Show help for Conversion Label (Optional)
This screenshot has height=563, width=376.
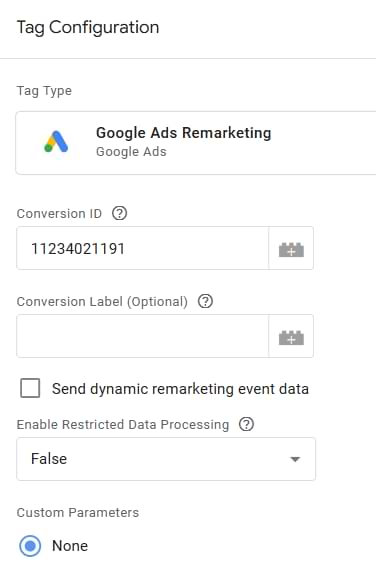[x=205, y=301]
